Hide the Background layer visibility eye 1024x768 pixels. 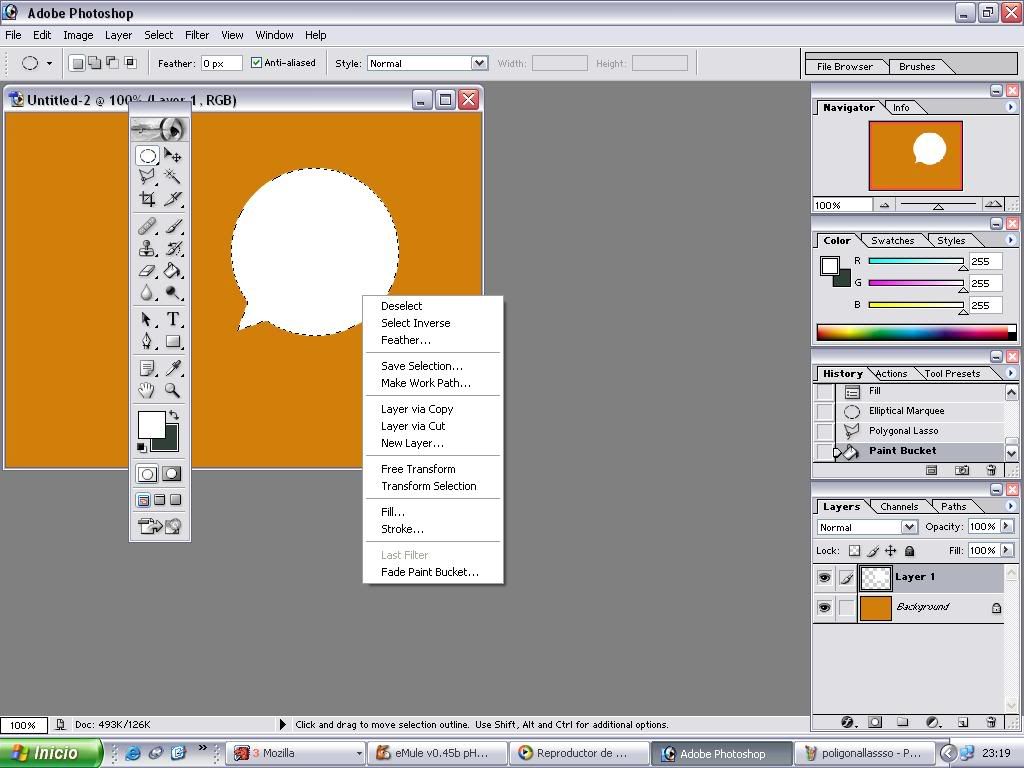(x=824, y=608)
